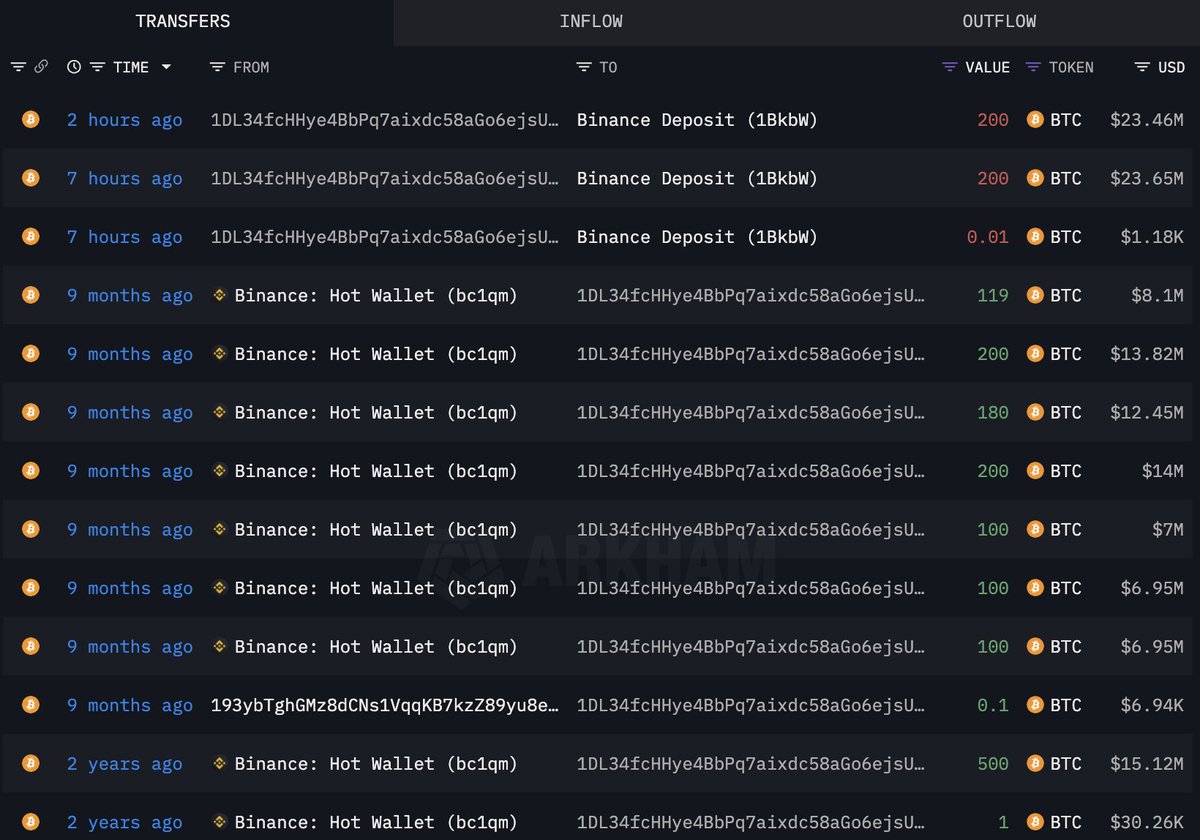Open Binance: Hot Wallet (bc1qm) in the $14M row

(376, 471)
